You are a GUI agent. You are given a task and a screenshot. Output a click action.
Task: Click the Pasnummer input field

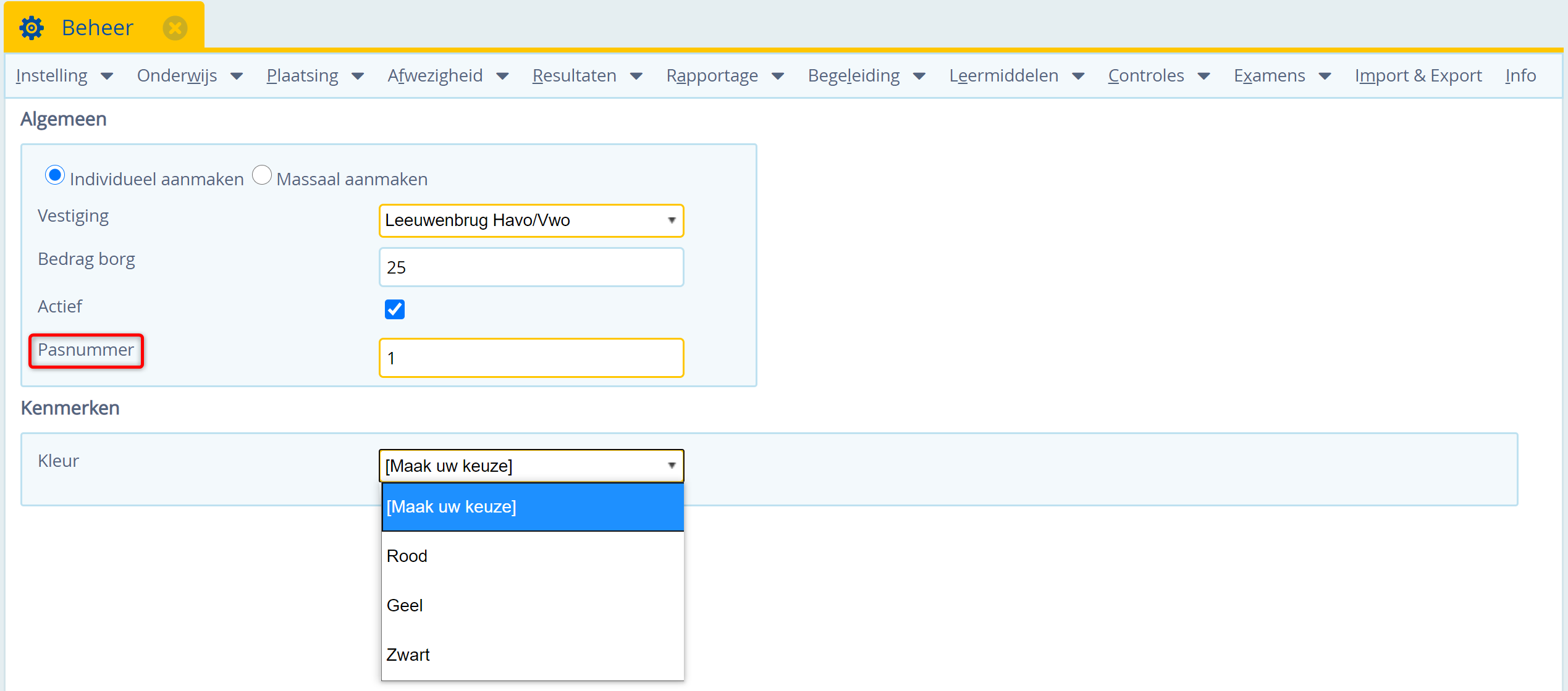click(x=531, y=358)
